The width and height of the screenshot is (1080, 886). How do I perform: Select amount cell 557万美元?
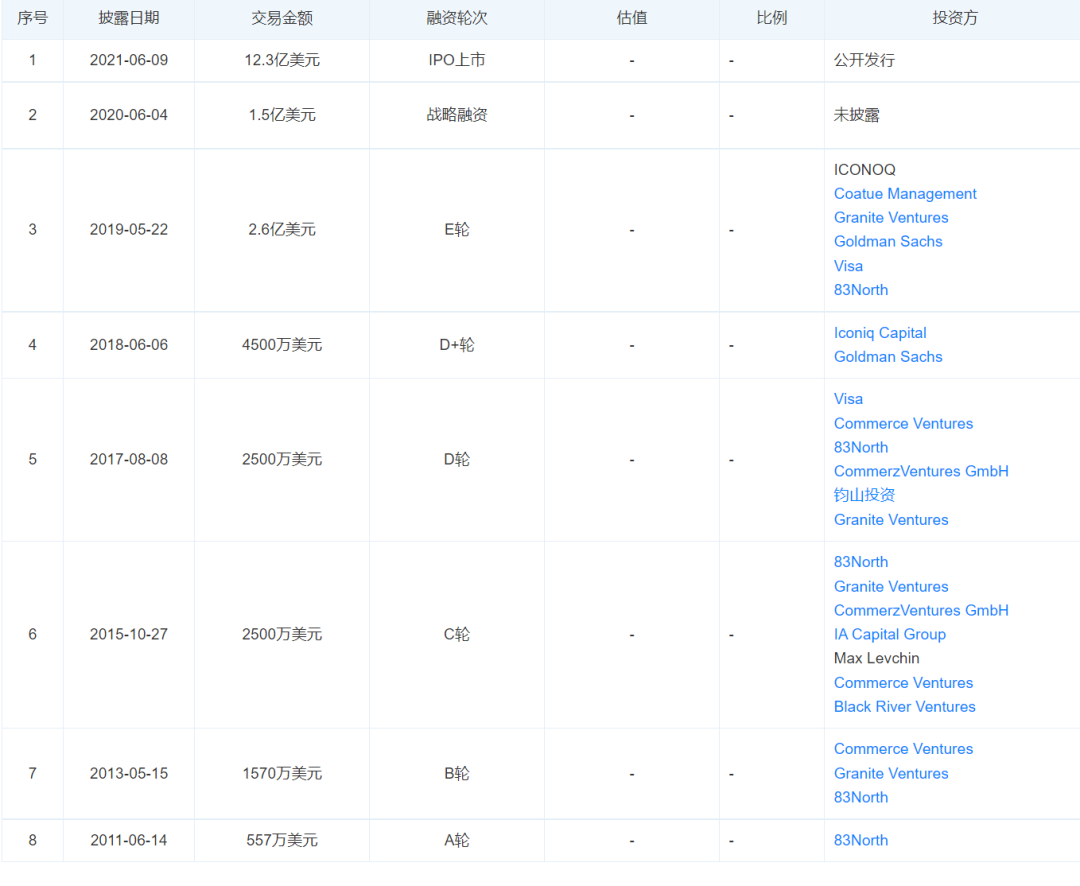pos(282,840)
